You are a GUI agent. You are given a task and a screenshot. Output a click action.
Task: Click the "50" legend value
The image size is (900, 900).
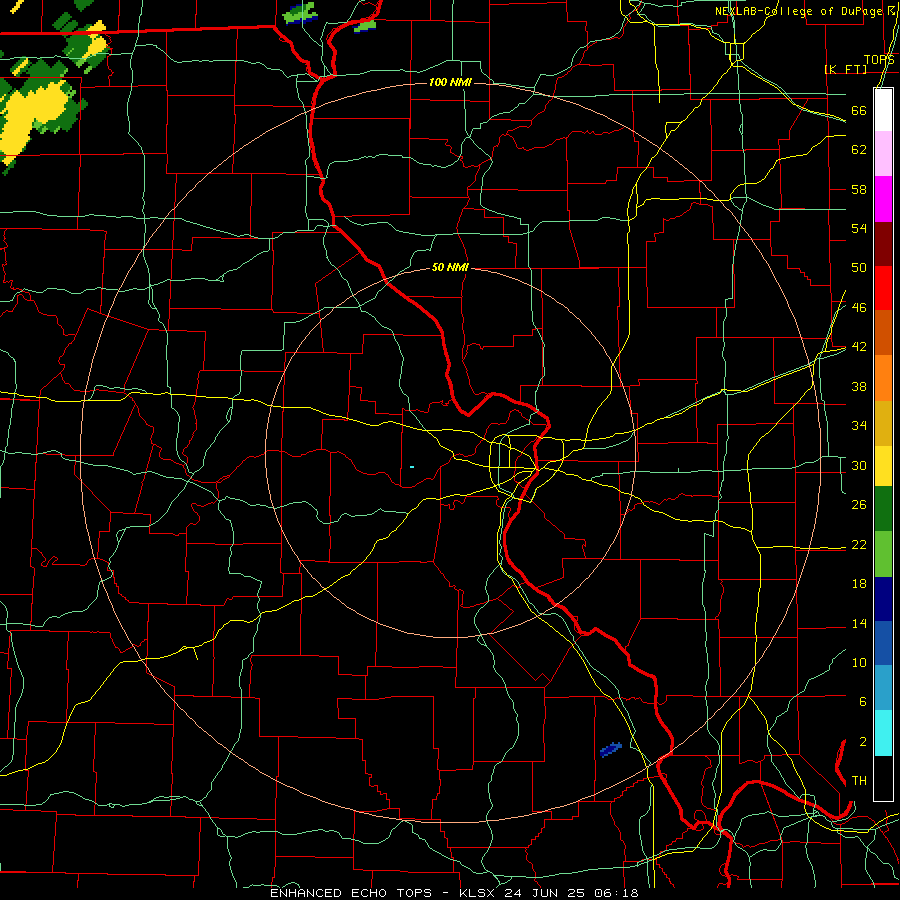859,268
